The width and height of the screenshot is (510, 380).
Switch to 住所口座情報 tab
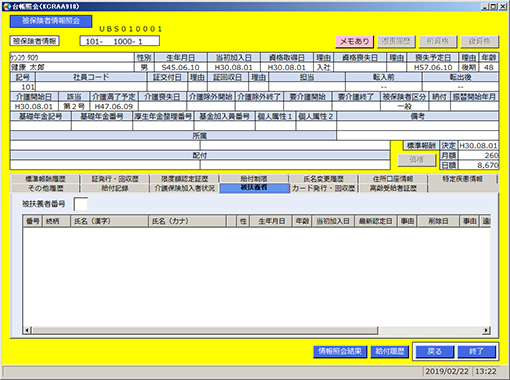pos(393,179)
